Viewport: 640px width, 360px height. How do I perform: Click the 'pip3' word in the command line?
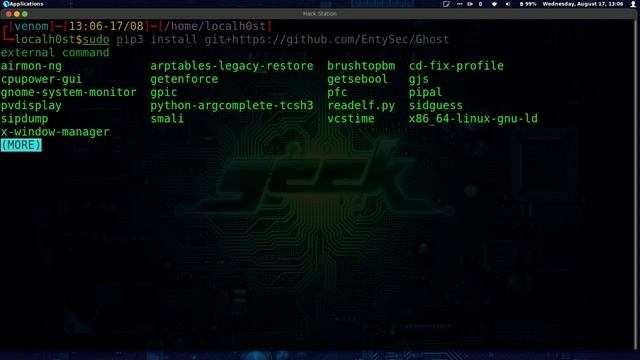[x=130, y=40]
